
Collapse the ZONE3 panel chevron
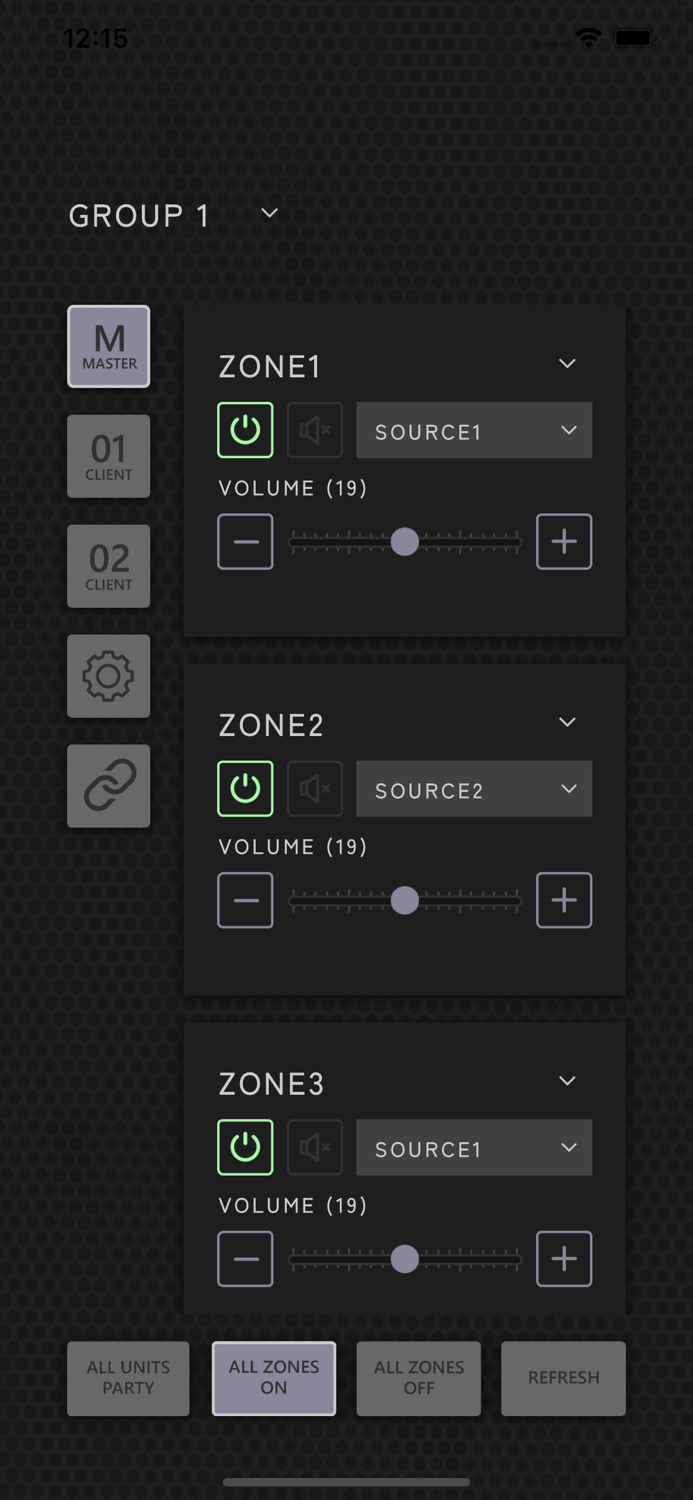tap(567, 1081)
